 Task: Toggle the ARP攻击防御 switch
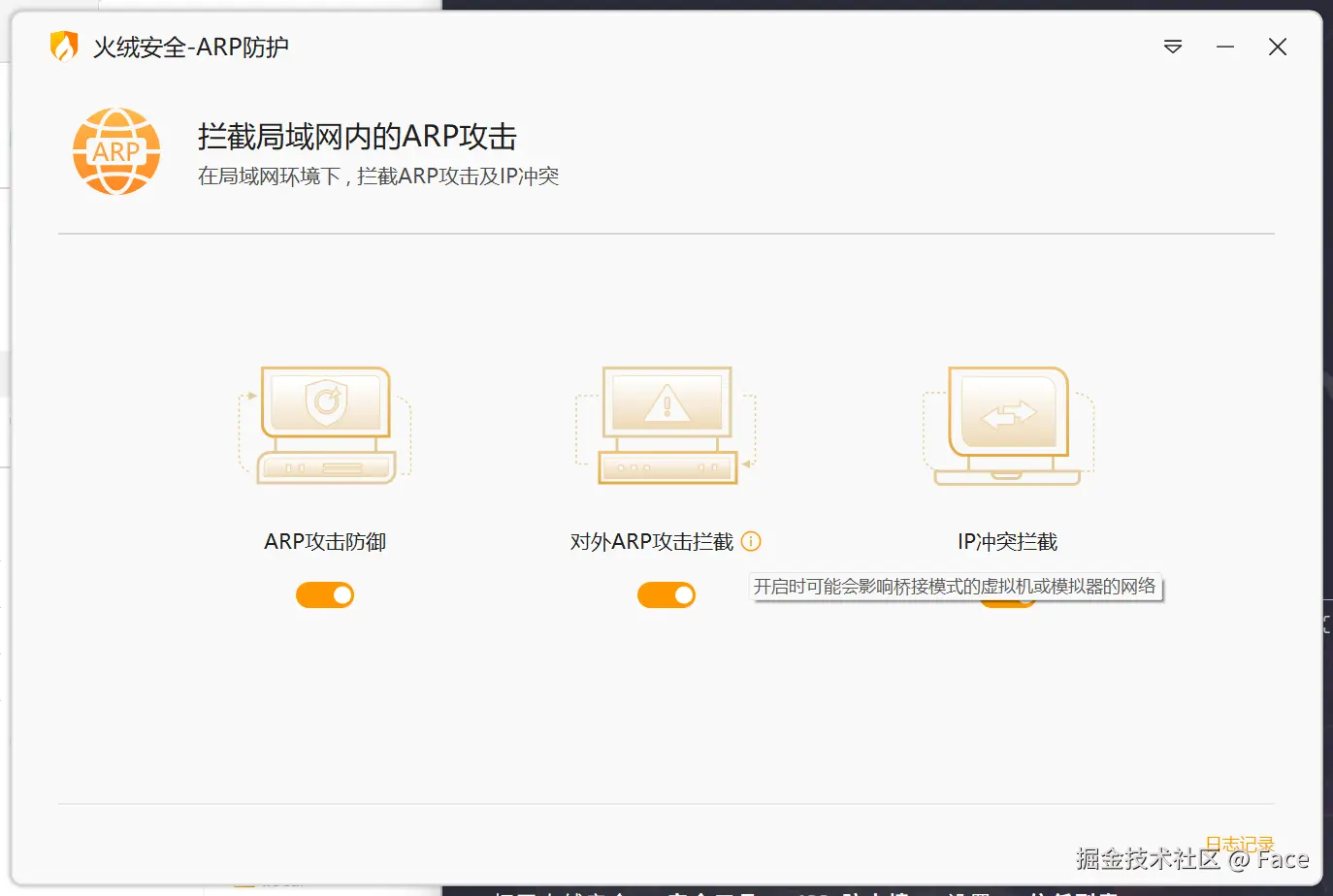click(325, 594)
